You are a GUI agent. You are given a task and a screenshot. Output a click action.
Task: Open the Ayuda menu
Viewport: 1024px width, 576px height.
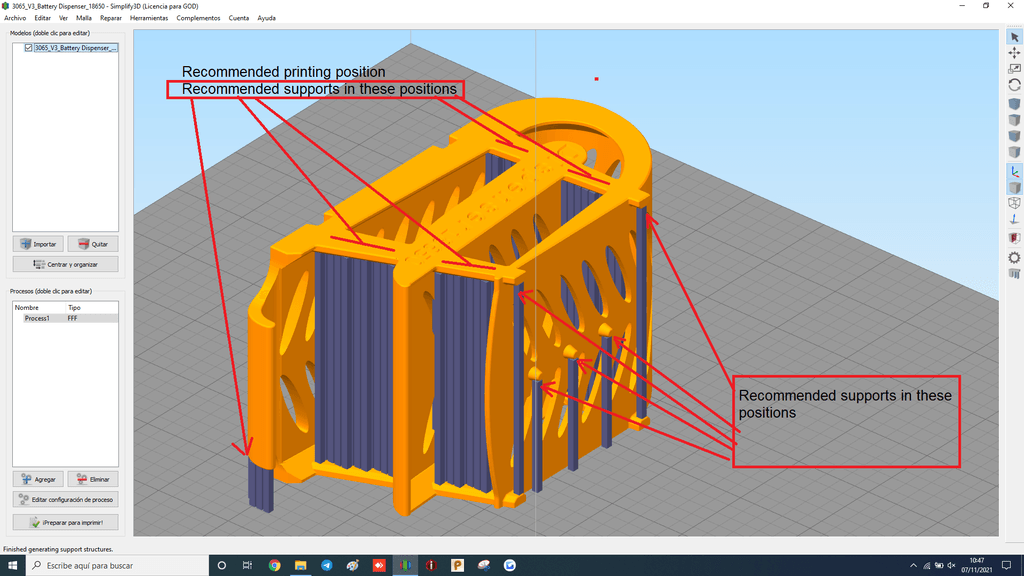coord(266,18)
